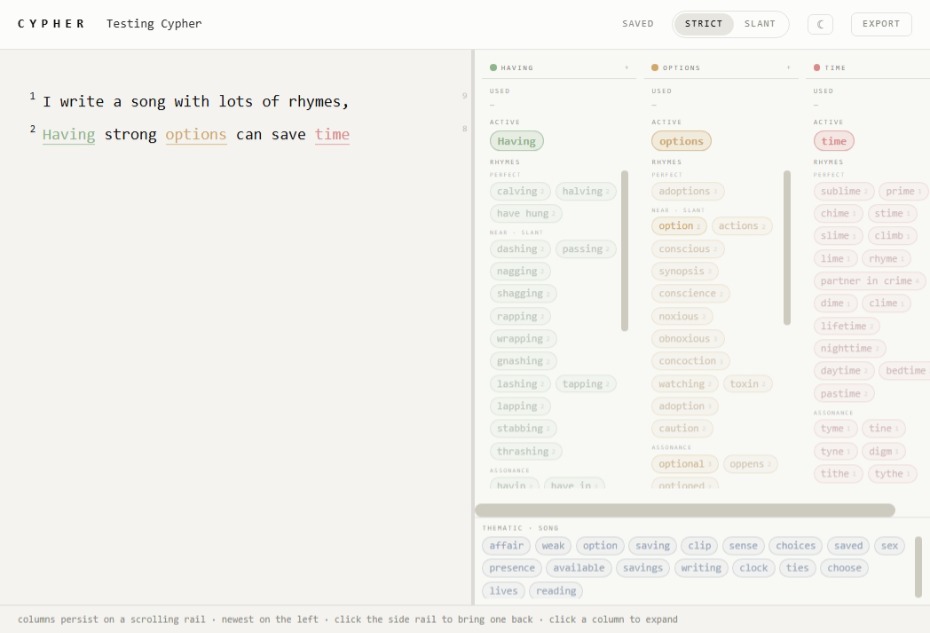Pick the rhyme chip synopsis

click(x=684, y=271)
